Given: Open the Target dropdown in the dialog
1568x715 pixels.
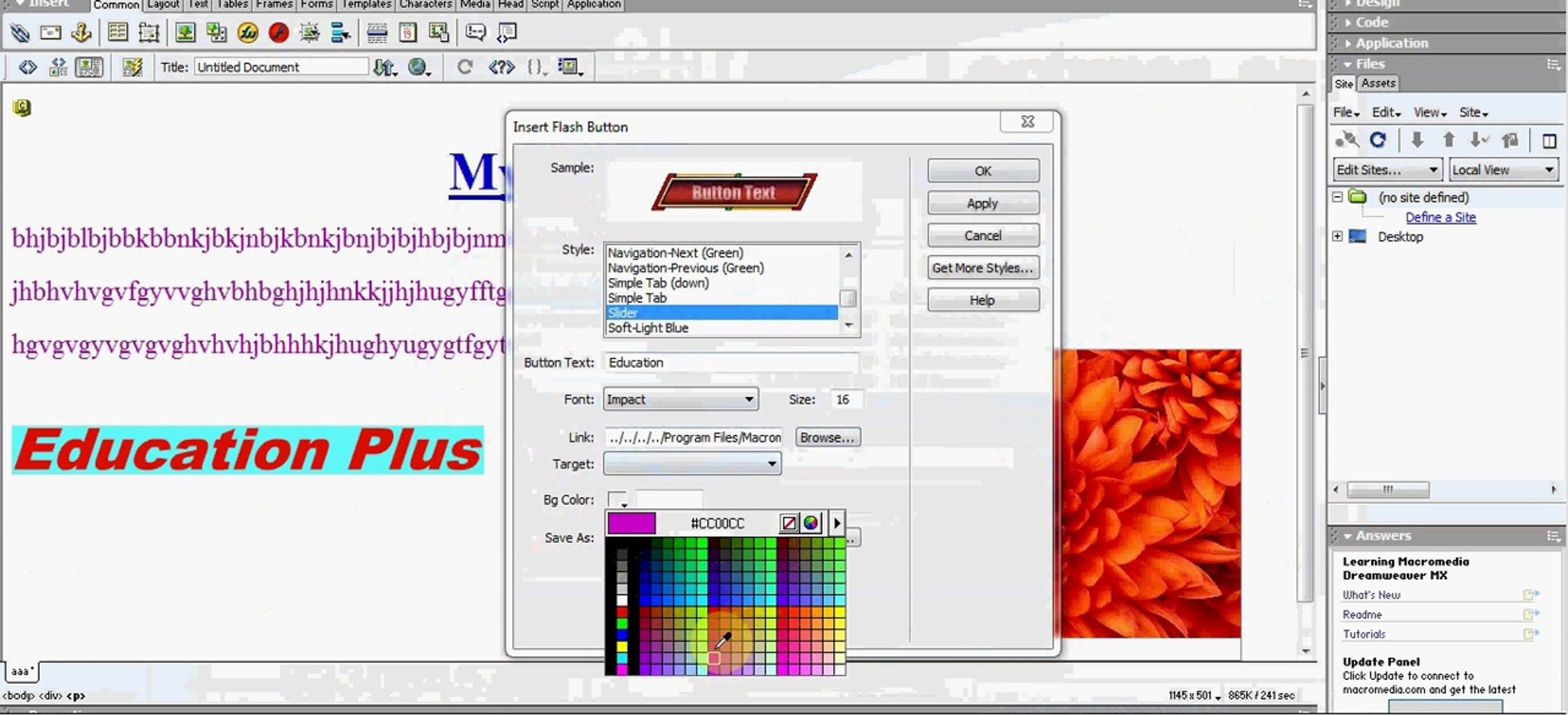Looking at the screenshot, I should point(771,463).
